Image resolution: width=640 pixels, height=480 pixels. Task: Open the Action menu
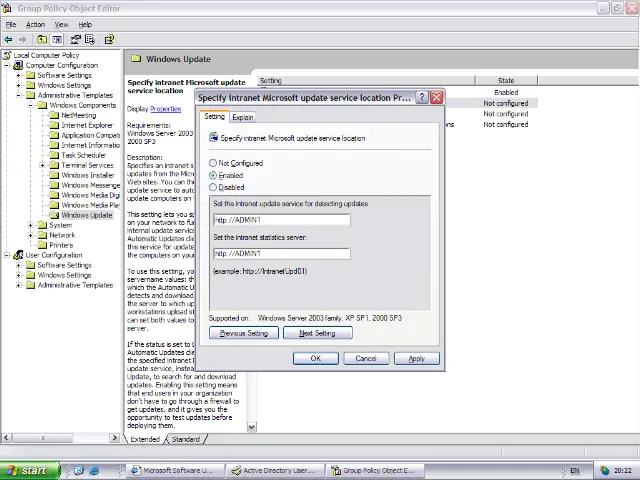[36, 24]
